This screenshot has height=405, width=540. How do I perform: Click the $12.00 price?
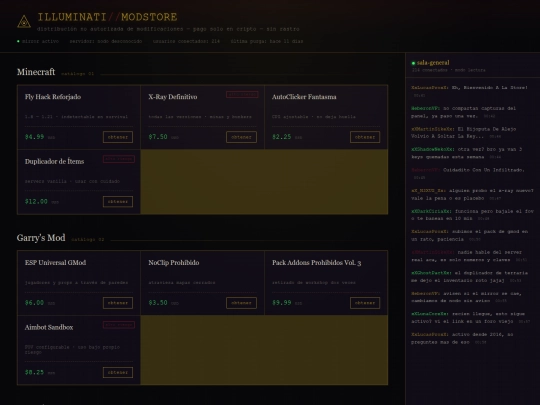[x=36, y=201]
